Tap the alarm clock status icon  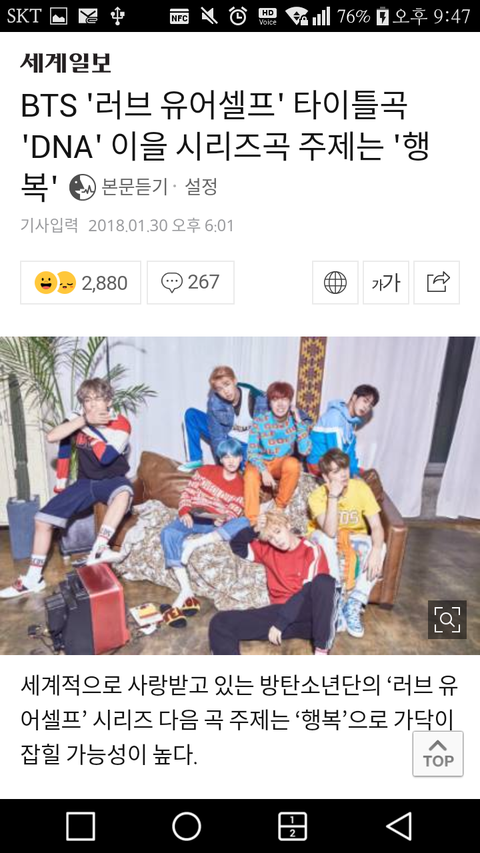237,16
